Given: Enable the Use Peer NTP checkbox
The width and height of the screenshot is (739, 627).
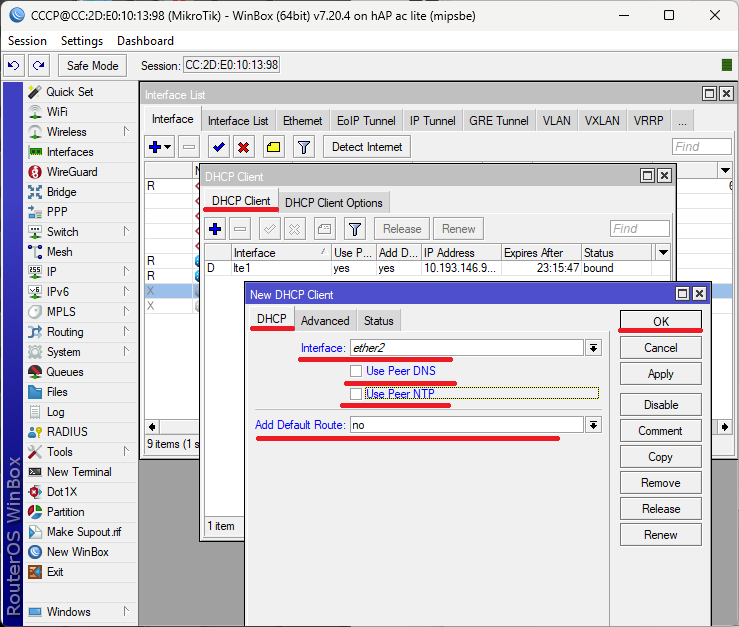Looking at the screenshot, I should [356, 394].
